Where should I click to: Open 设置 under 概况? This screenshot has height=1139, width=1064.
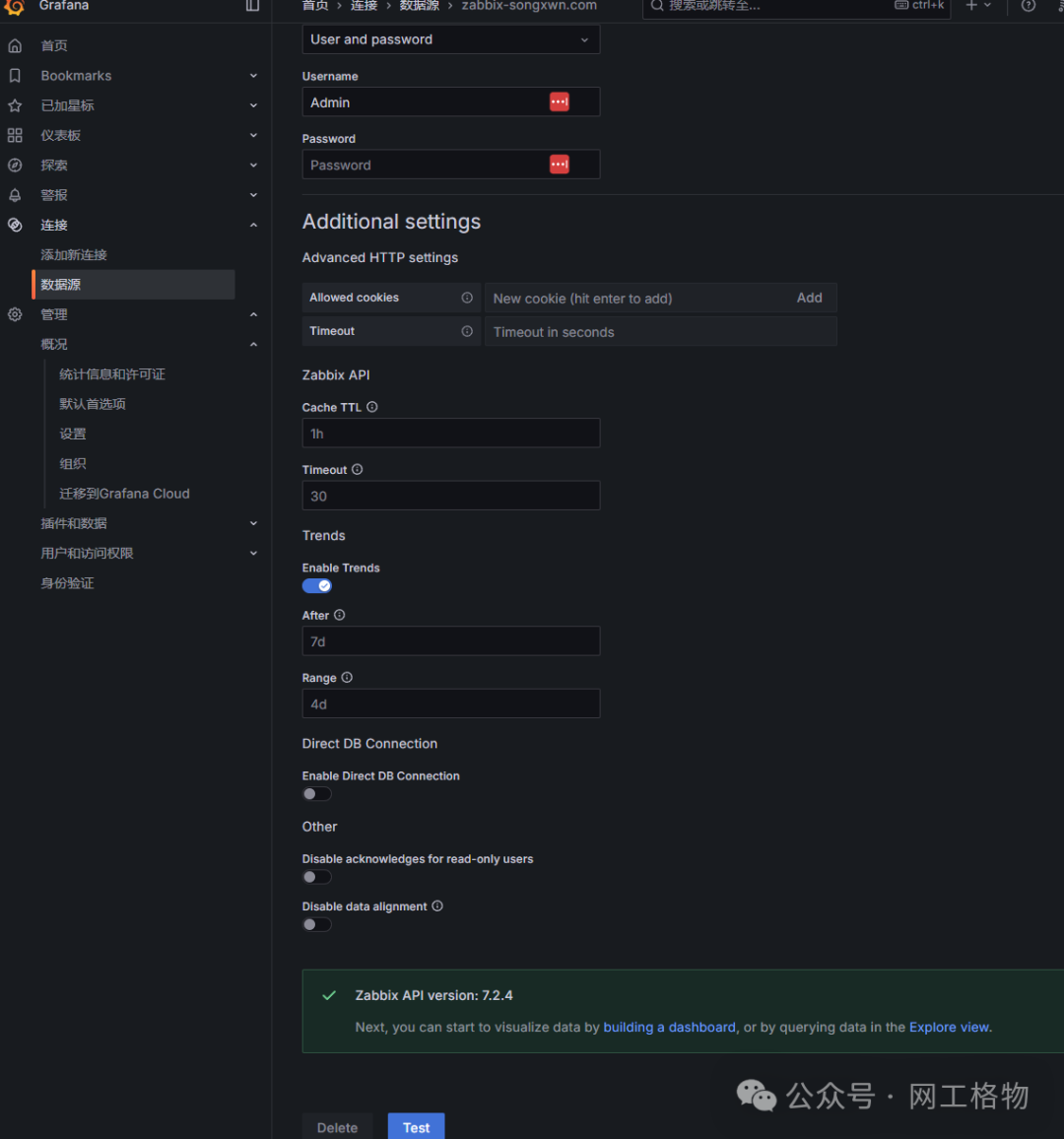pyautogui.click(x=73, y=434)
